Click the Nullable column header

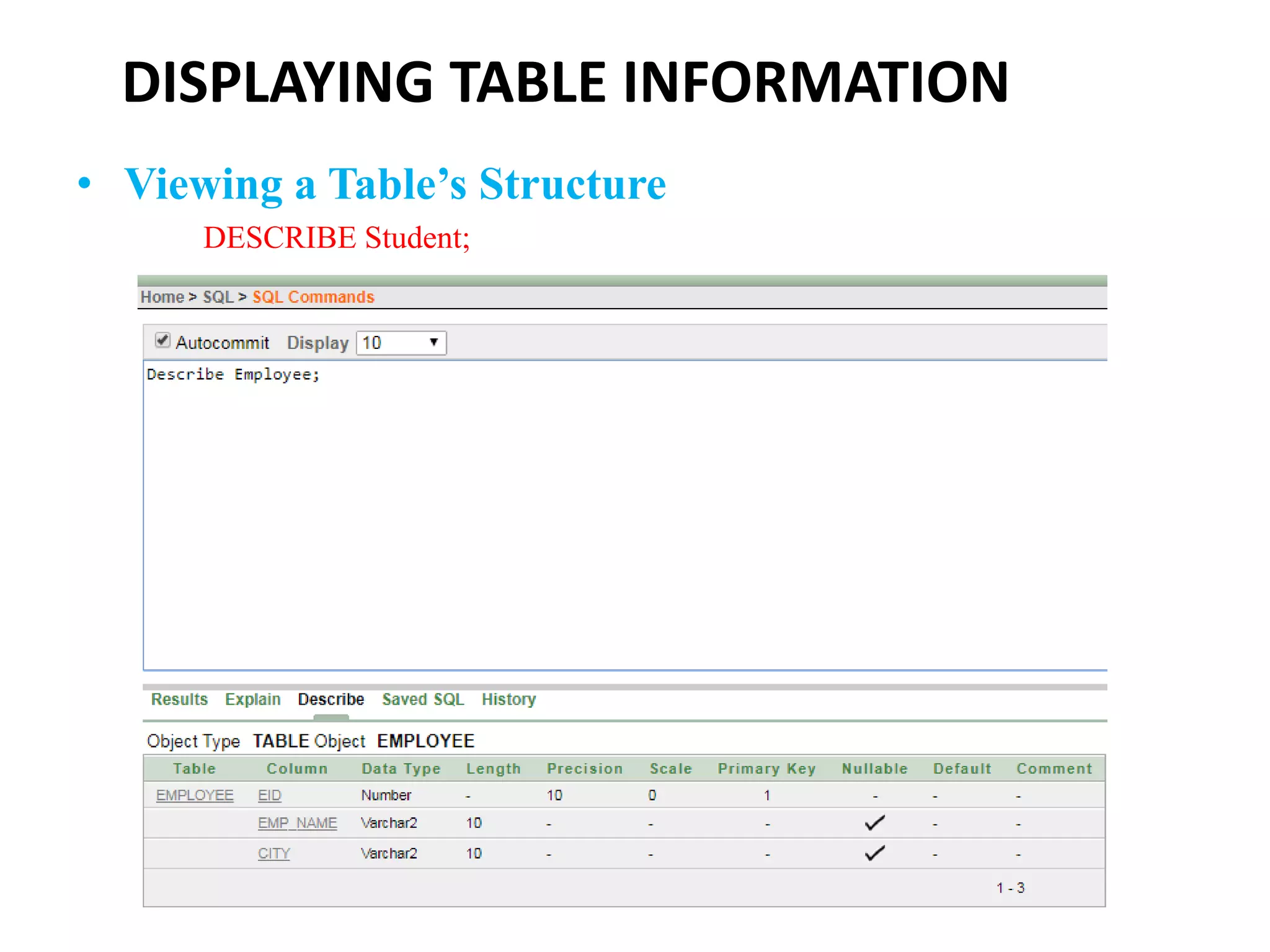874,769
